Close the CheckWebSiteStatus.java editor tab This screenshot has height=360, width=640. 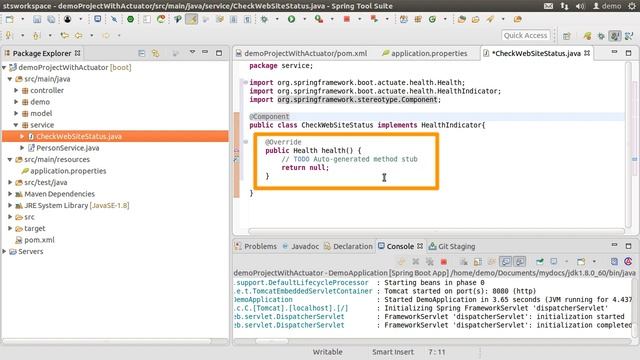click(x=587, y=53)
